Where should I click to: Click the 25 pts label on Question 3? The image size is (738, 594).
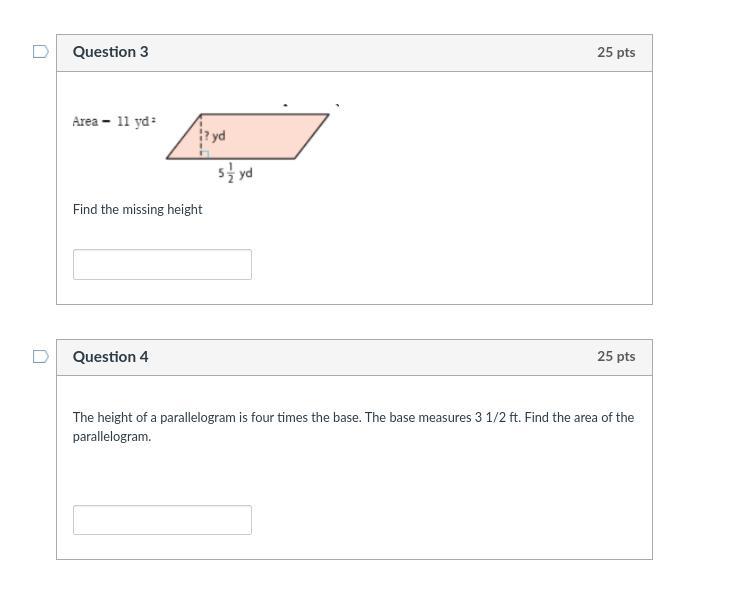616,52
